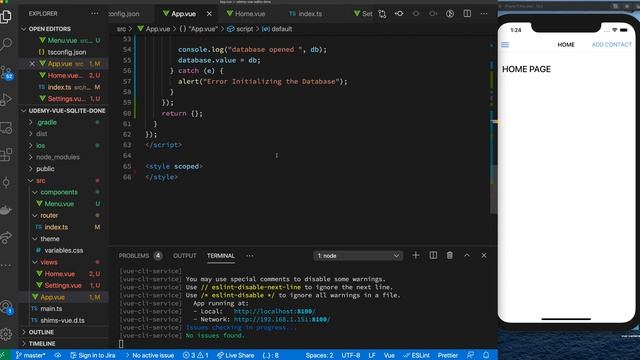
Task: Click the master branch indicator
Action: [x=30, y=355]
